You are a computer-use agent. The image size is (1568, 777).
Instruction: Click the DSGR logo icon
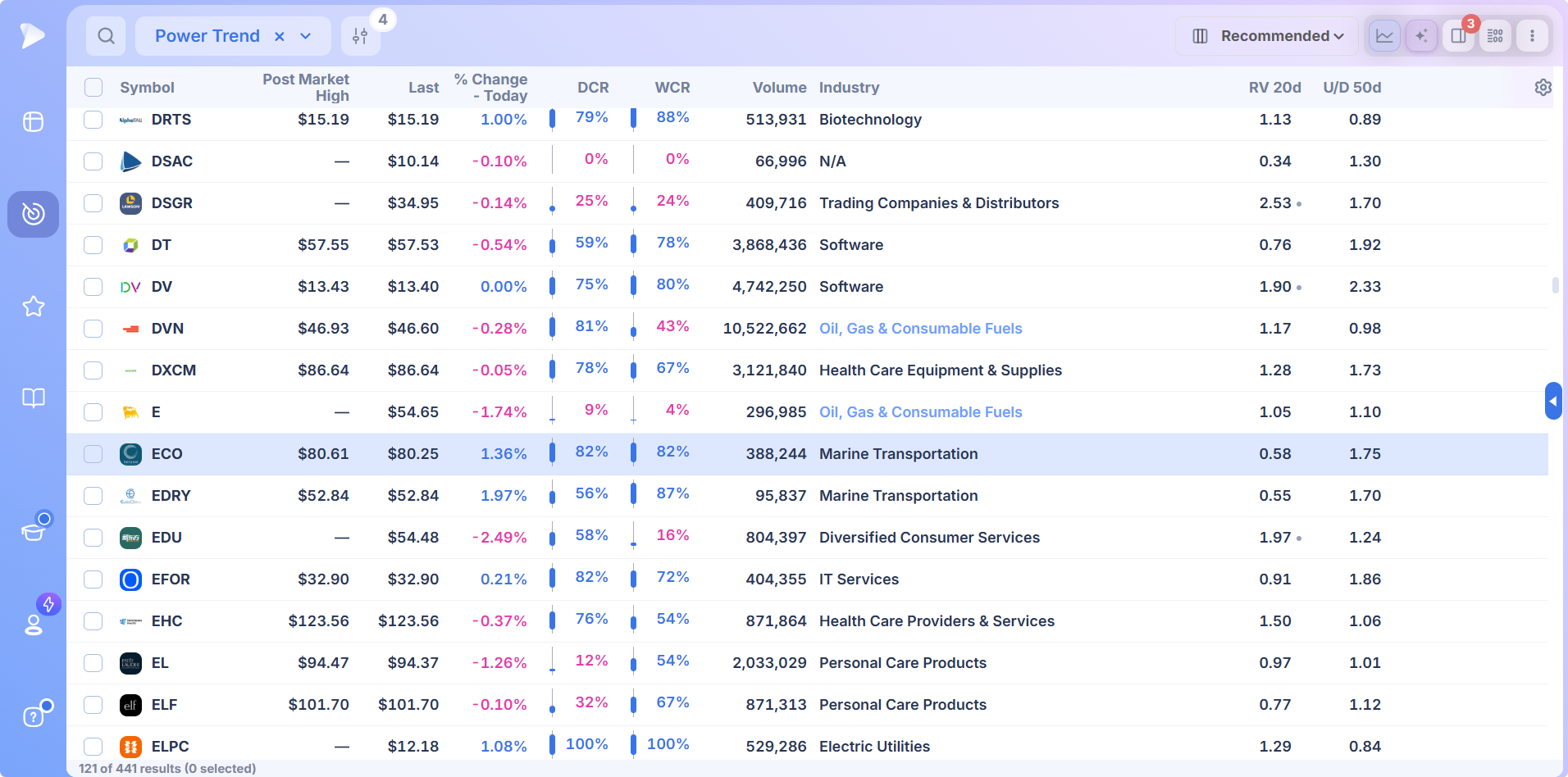coord(130,203)
